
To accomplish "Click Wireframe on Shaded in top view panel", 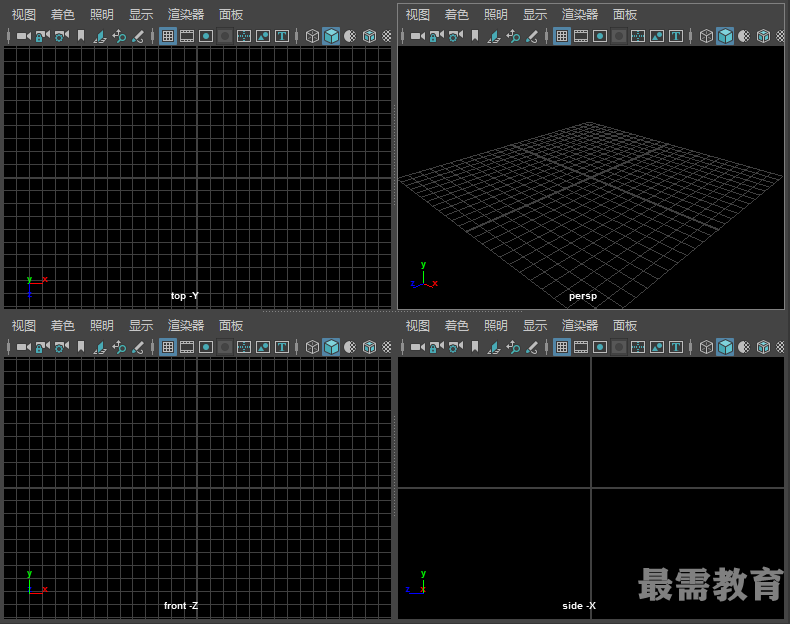I will pos(369,36).
